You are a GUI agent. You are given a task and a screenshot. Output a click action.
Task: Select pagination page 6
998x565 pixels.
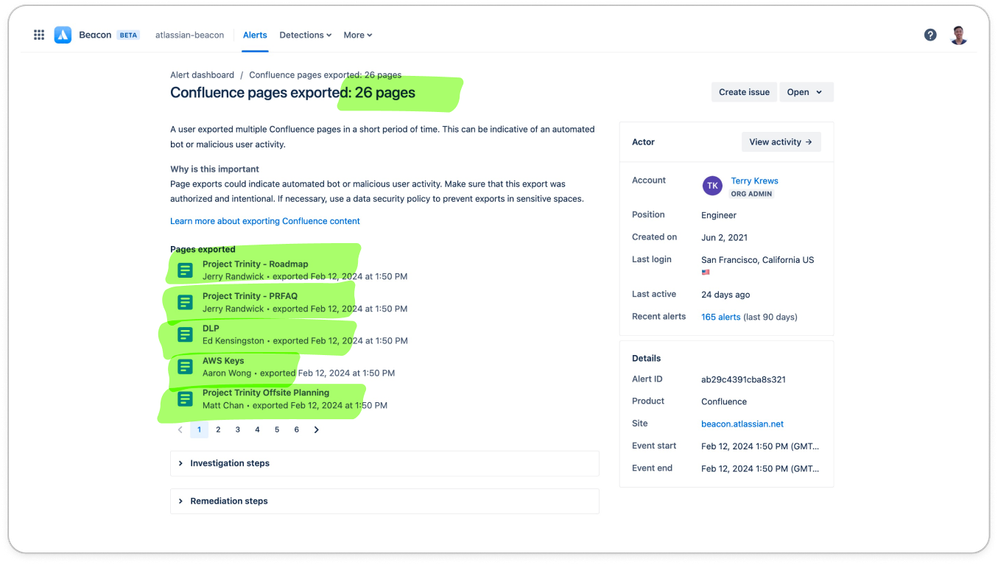coord(297,430)
